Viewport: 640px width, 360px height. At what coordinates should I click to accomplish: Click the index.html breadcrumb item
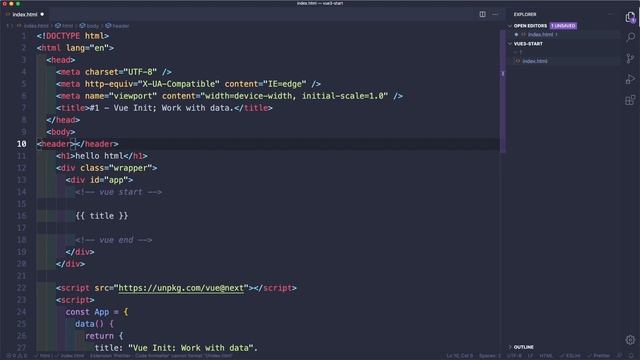33,26
